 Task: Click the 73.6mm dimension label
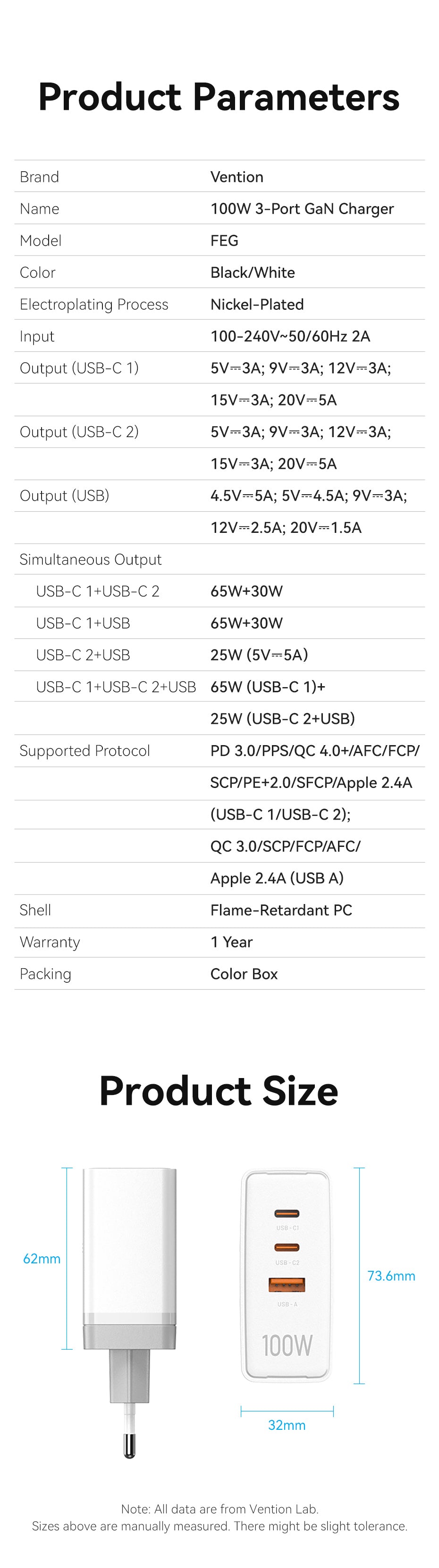coord(391,1276)
